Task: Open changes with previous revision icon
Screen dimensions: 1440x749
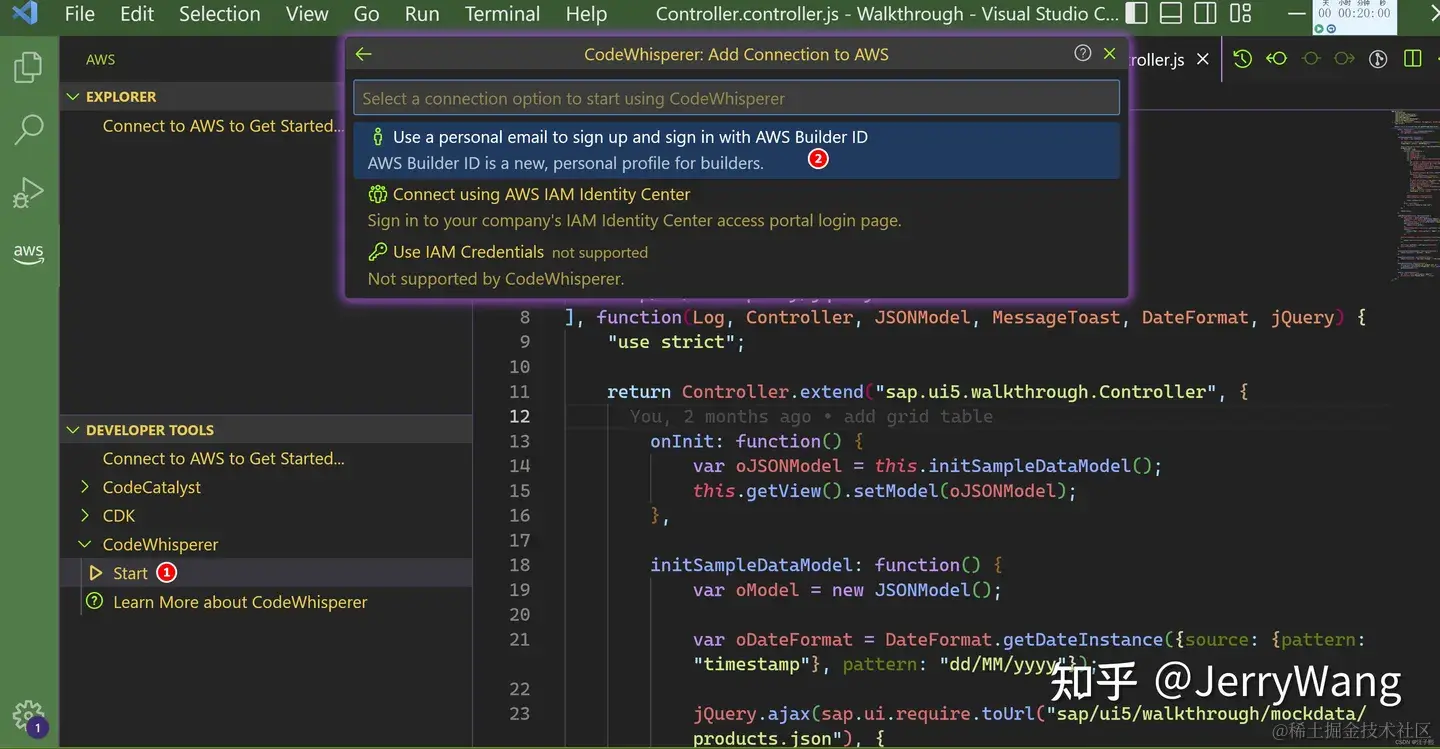Action: click(1276, 59)
